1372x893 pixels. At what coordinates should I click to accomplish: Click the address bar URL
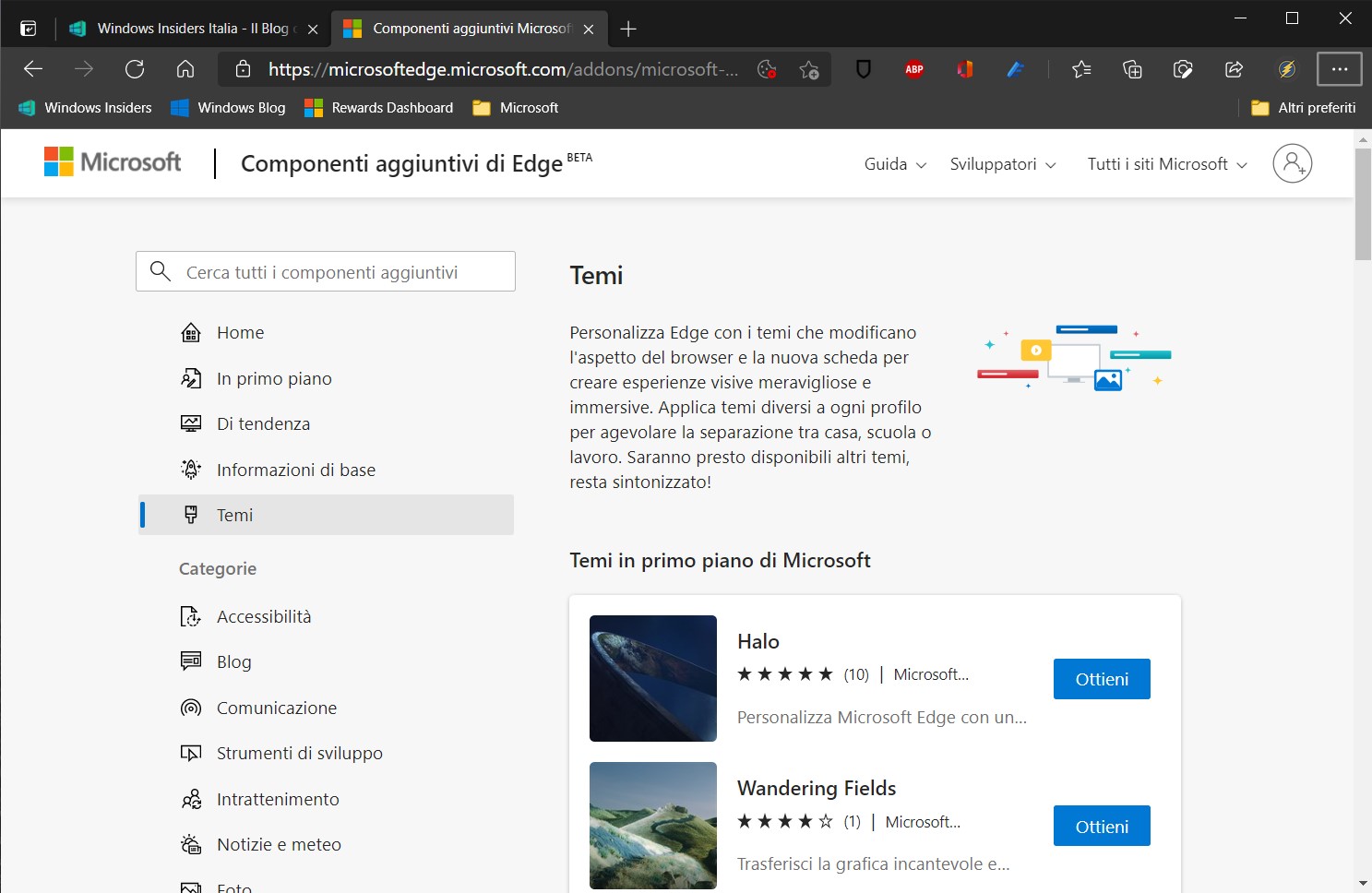tap(503, 69)
